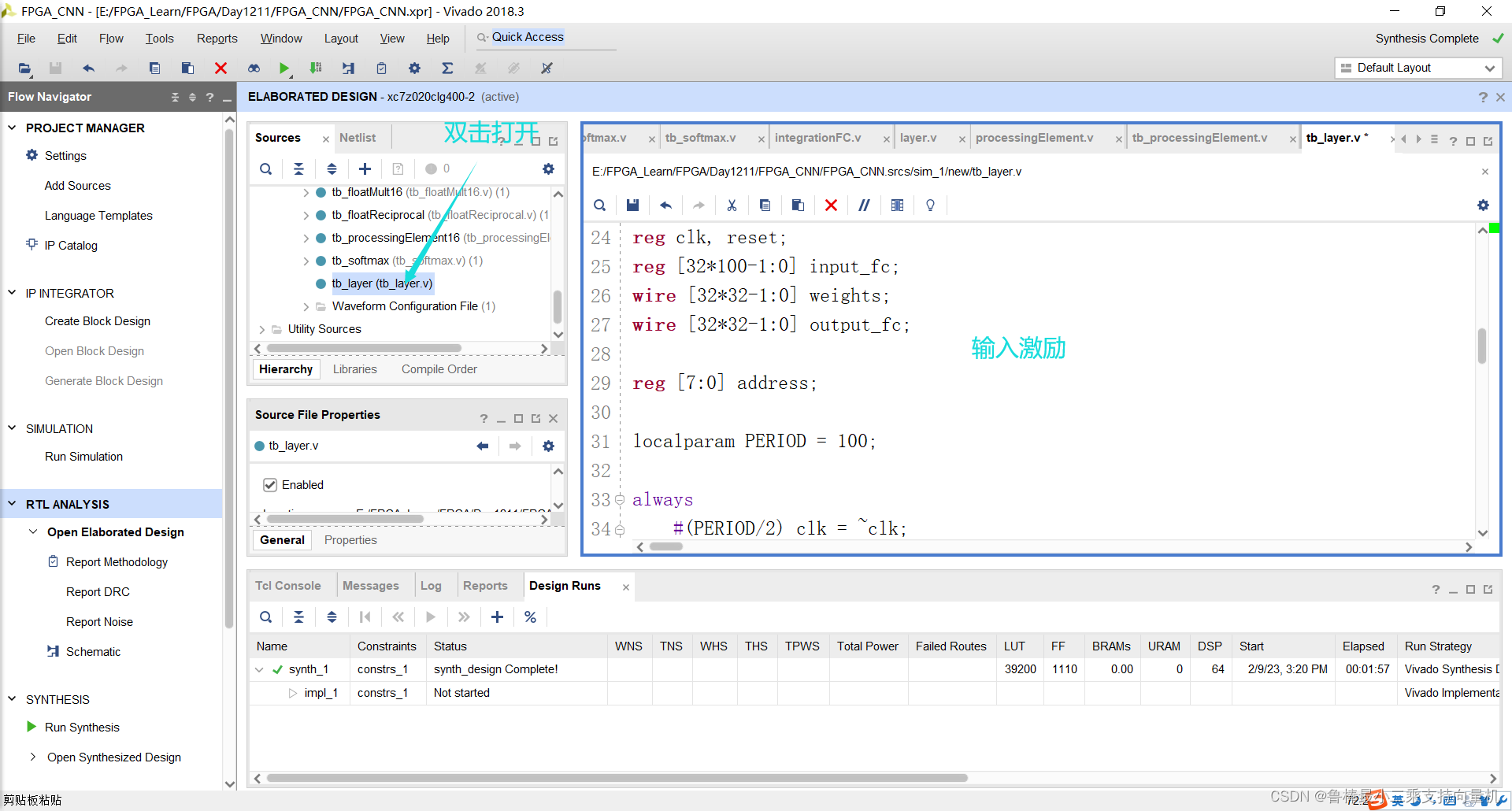Open Settings gear icon in main toolbar
This screenshot has width=1512, height=811.
tap(414, 69)
